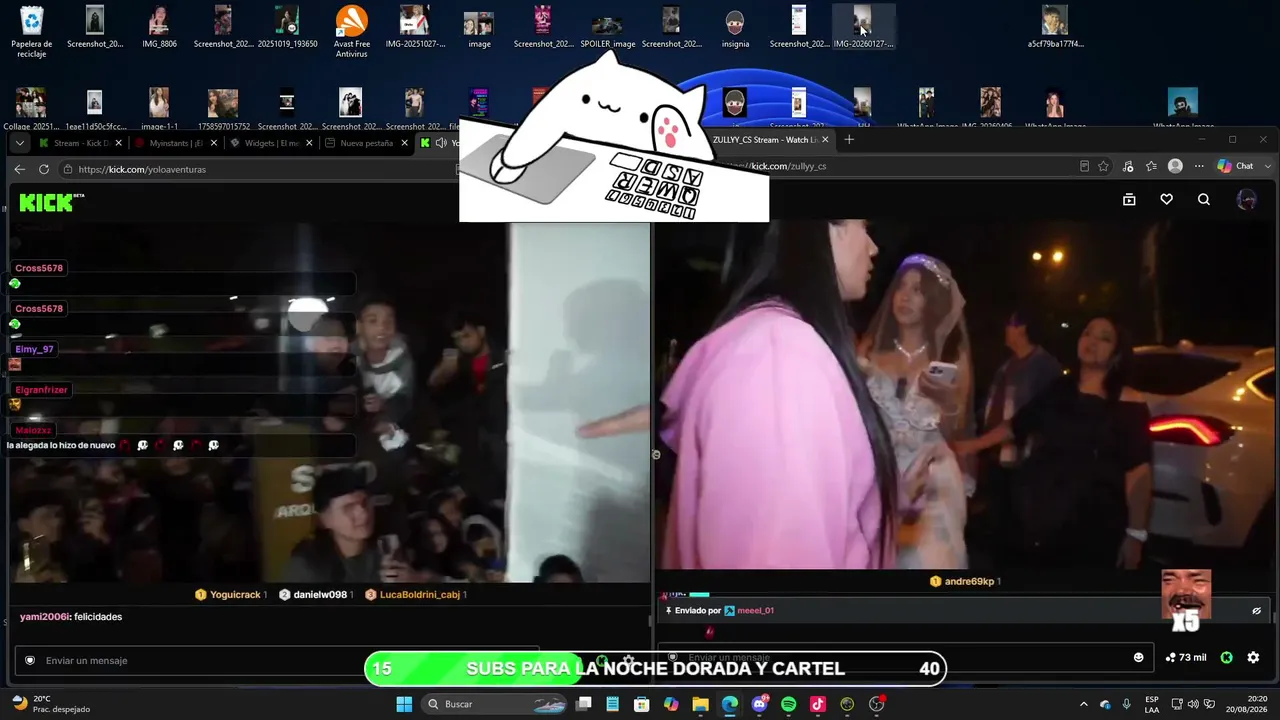The height and width of the screenshot is (720, 1280).
Task: Open a new tab in right browser
Action: (849, 140)
